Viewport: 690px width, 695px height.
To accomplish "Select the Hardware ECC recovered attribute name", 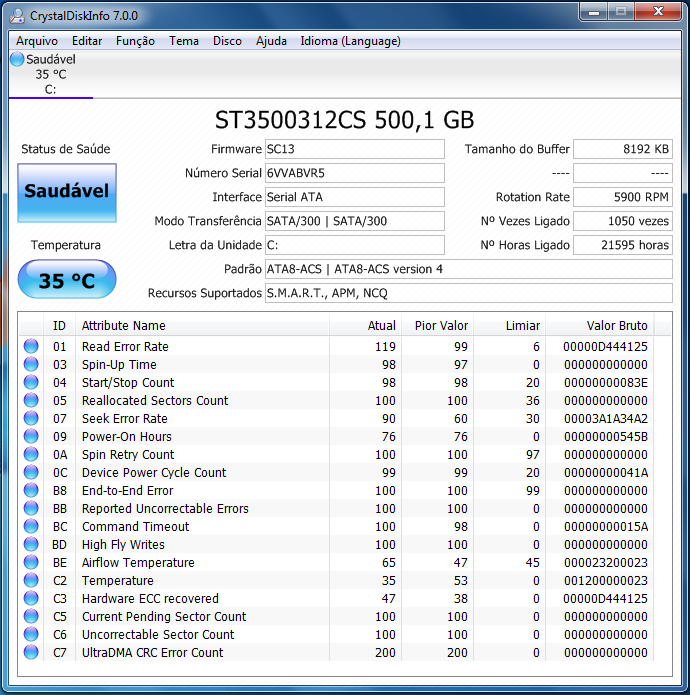I will 150,598.
